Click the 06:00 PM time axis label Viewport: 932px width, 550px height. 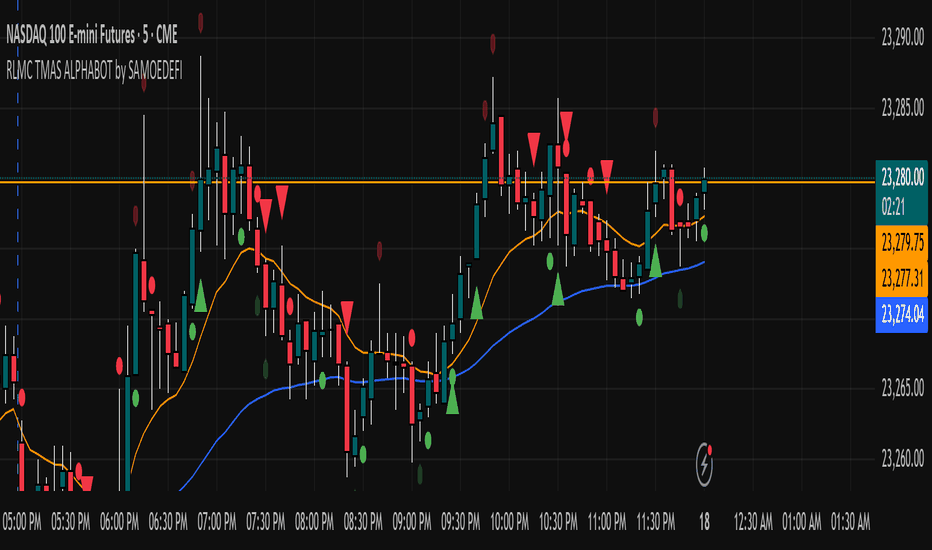119,522
